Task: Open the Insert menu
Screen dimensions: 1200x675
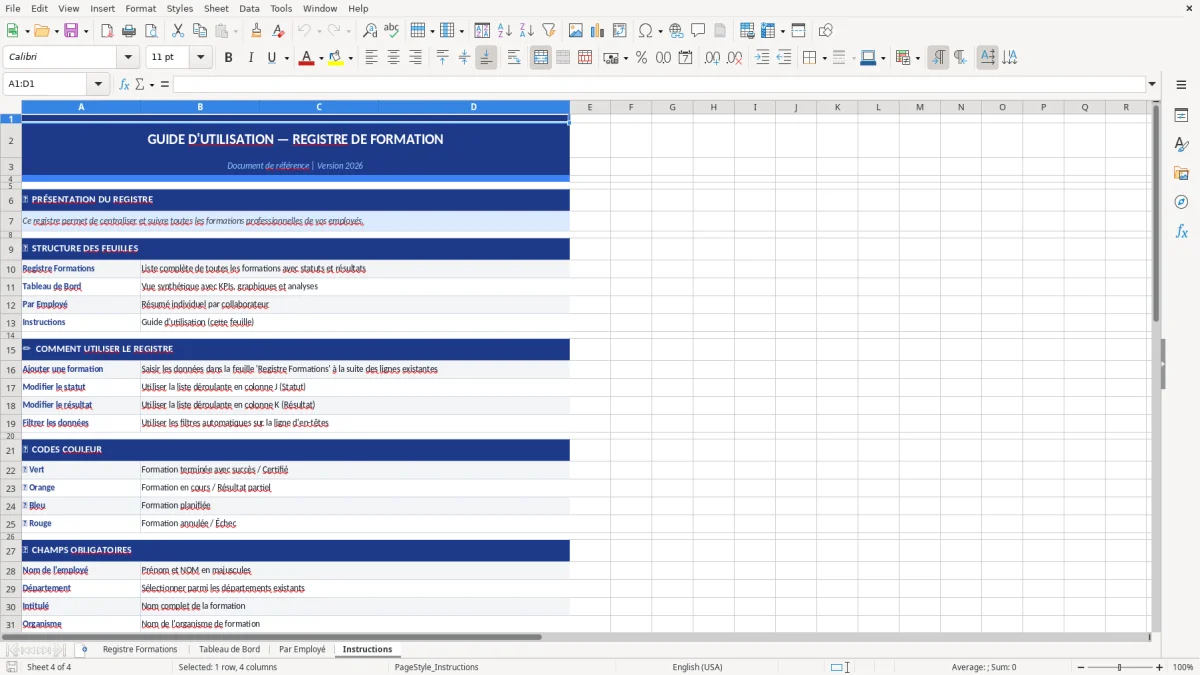Action: pos(102,8)
